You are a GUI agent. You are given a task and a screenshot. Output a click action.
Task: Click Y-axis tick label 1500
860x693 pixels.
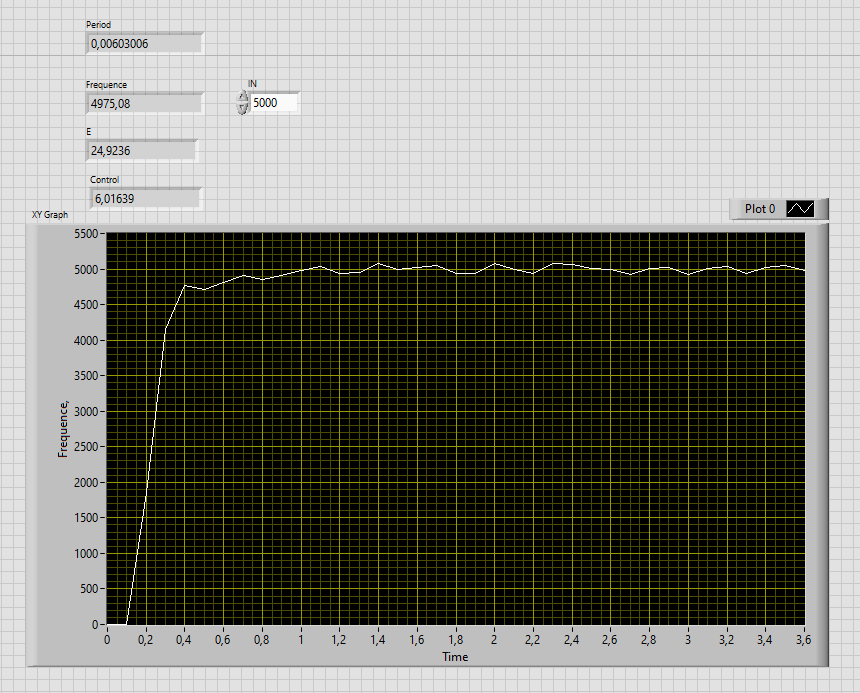coord(86,518)
